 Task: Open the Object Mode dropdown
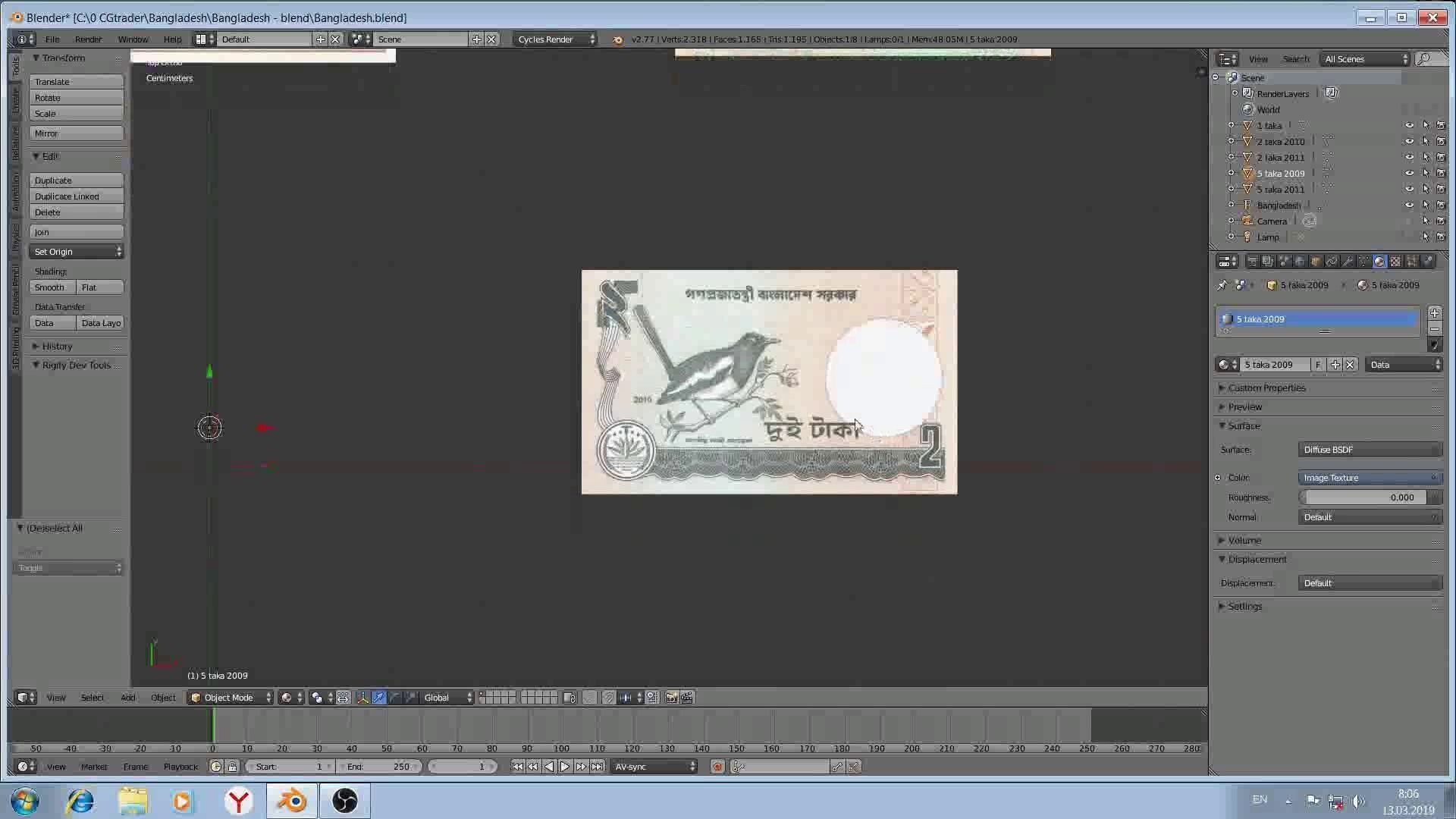[x=230, y=698]
